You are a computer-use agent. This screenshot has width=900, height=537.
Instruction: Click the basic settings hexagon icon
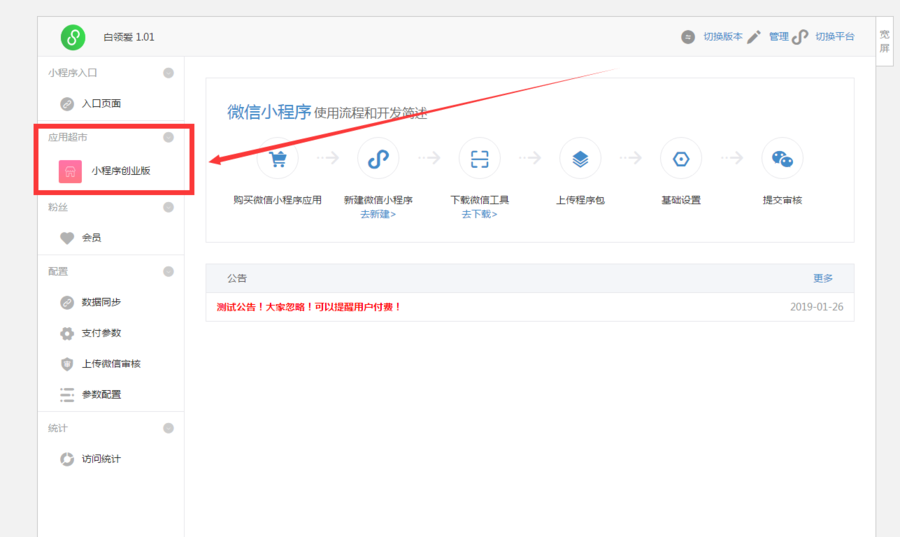click(x=681, y=158)
